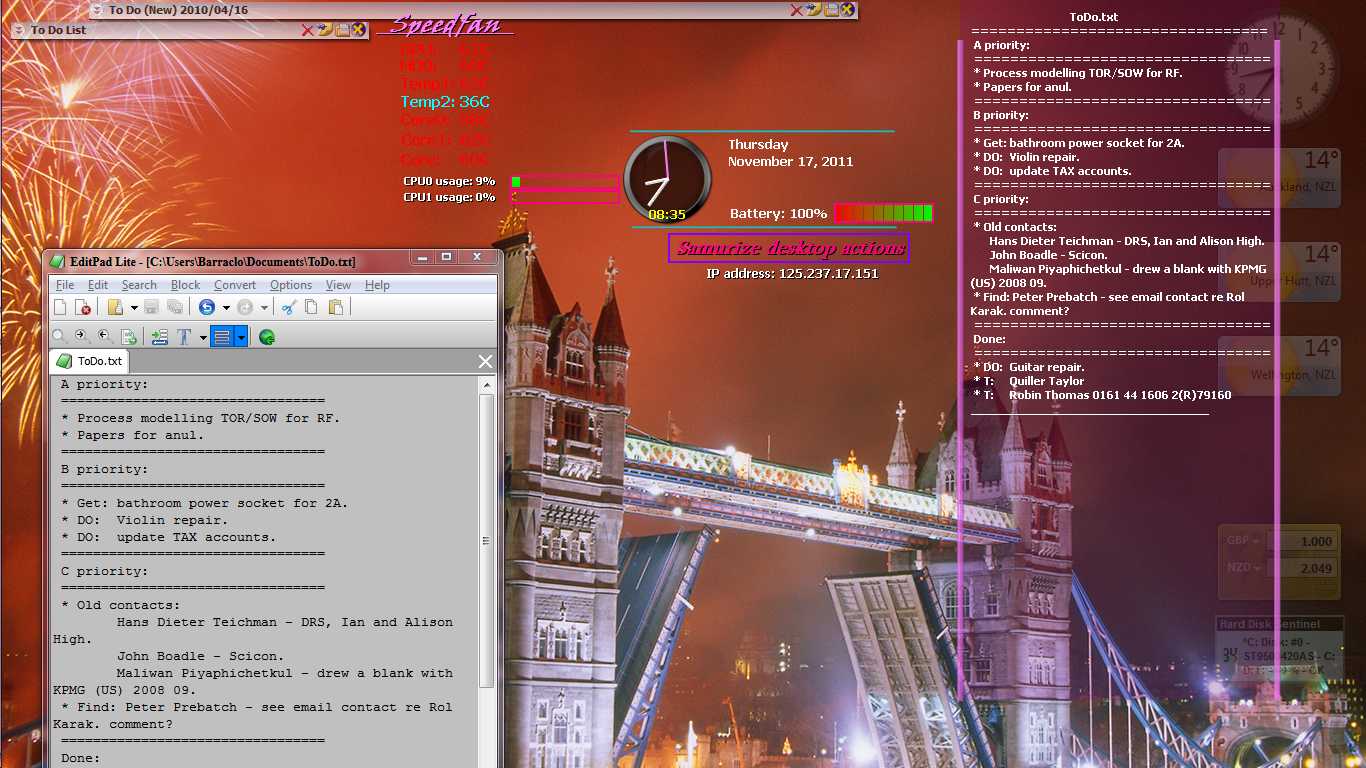Click GBP value 1.000 field
This screenshot has width=1366, height=768.
pyautogui.click(x=1302, y=541)
